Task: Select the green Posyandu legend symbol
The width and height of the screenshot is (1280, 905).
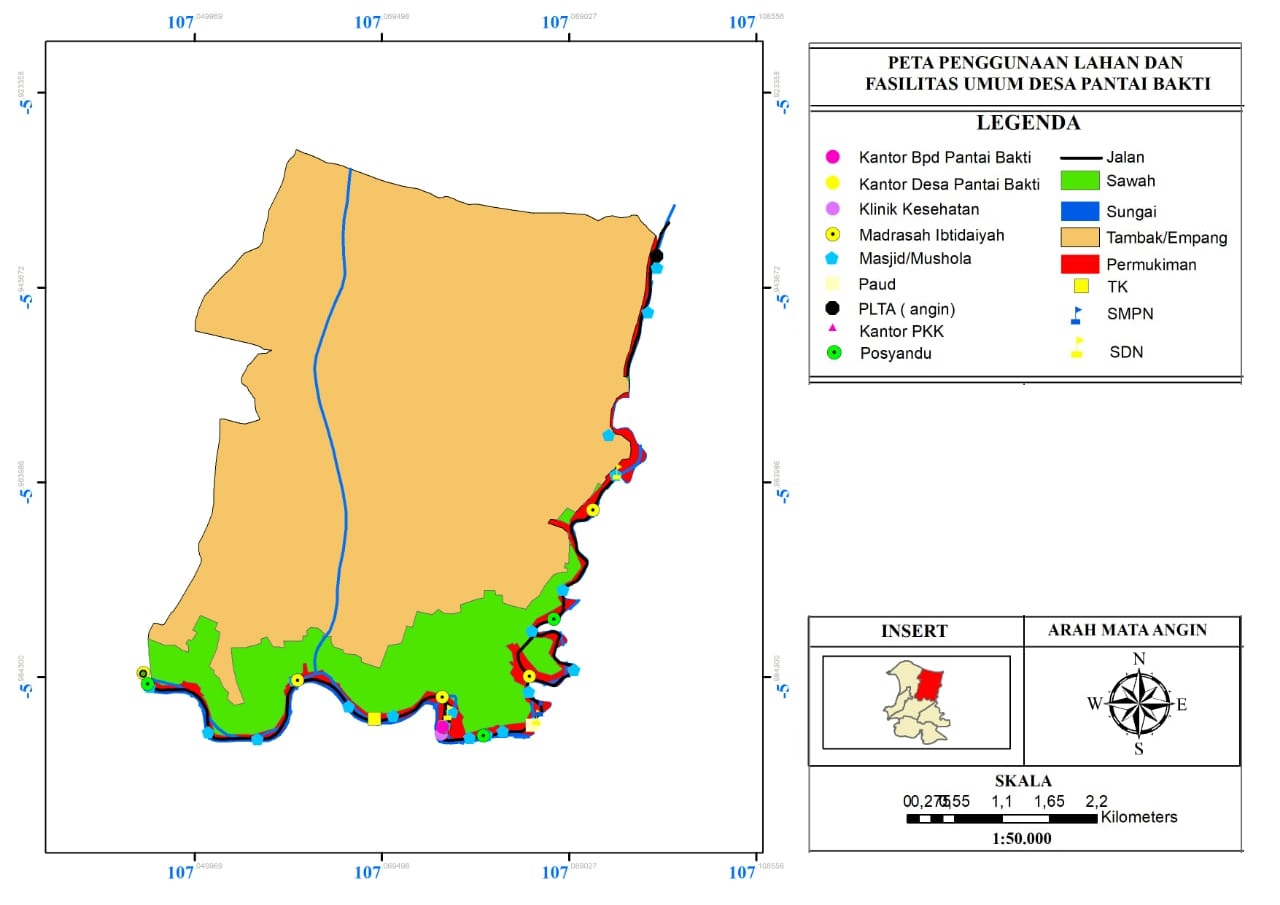Action: [x=835, y=353]
